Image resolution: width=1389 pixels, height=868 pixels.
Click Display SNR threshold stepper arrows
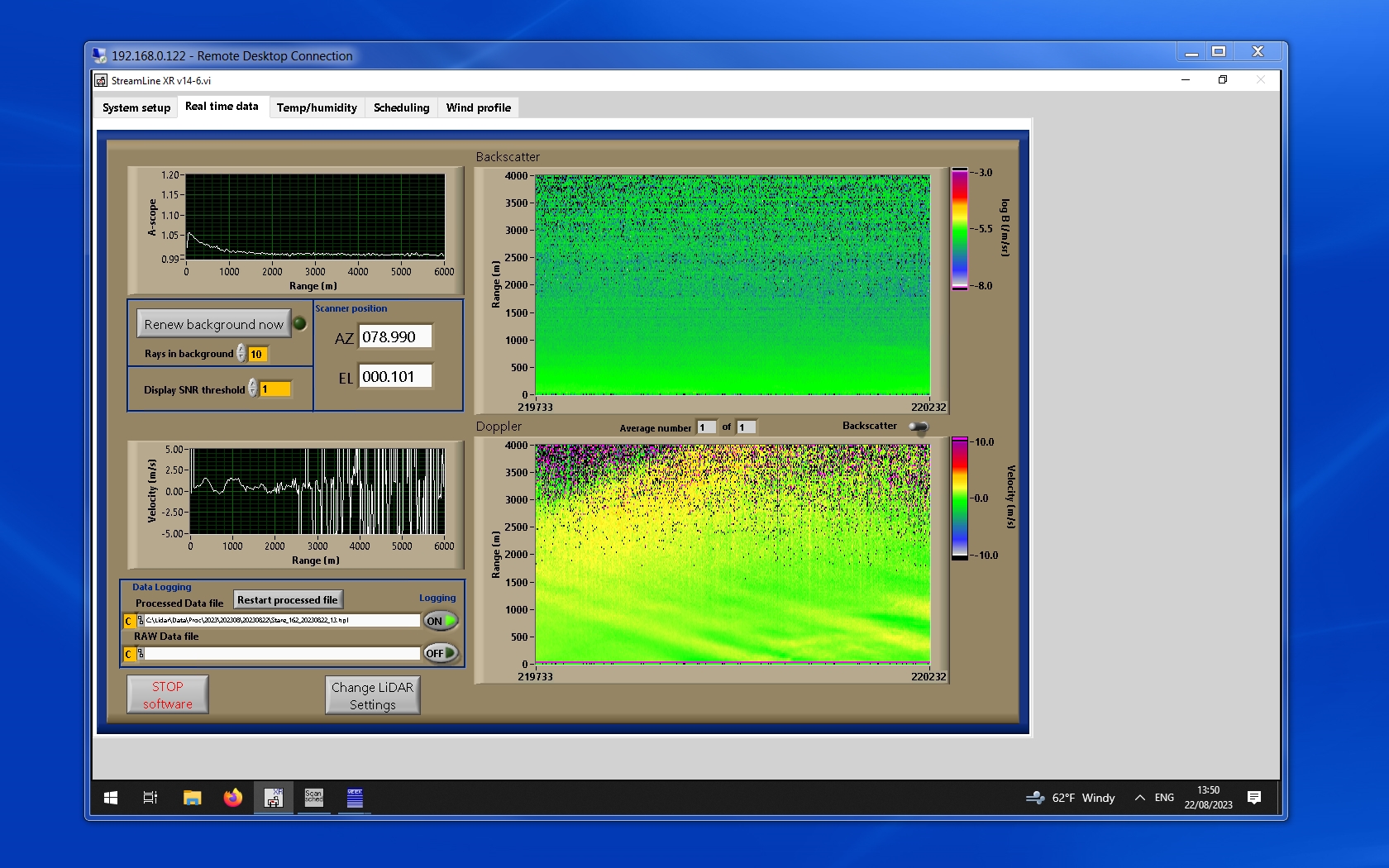(253, 389)
